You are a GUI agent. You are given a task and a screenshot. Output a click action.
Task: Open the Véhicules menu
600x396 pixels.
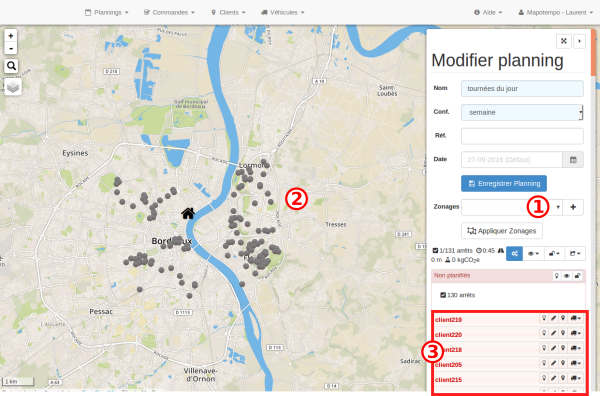click(x=282, y=12)
